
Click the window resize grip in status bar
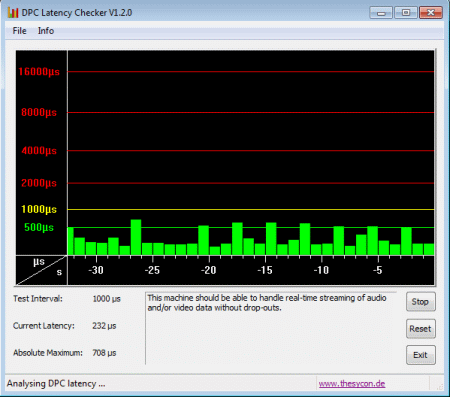tap(440, 386)
